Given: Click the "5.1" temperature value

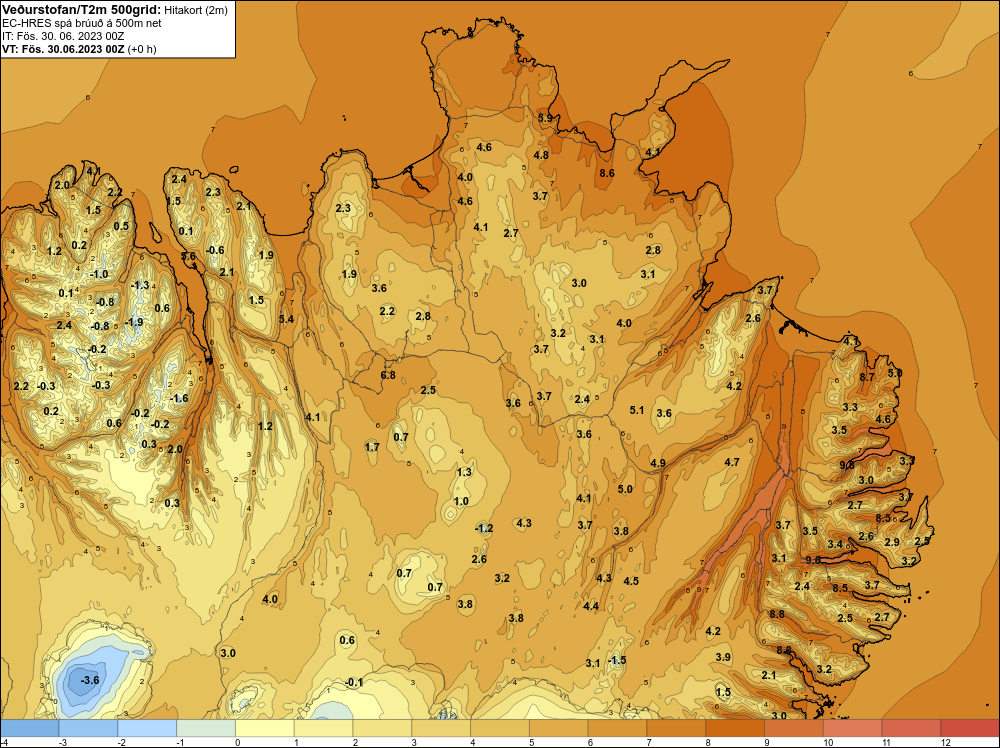Looking at the screenshot, I should coord(636,410).
